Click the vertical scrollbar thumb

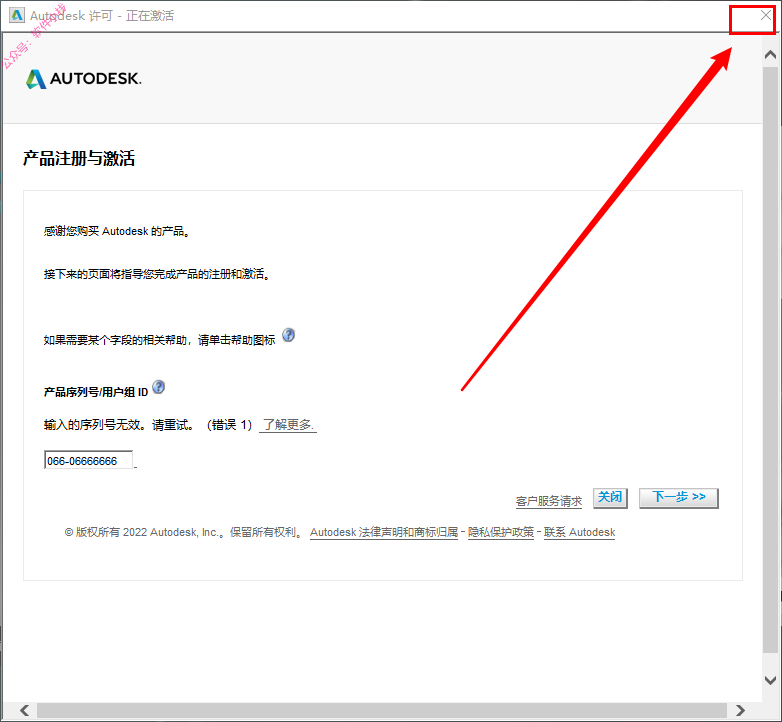771,359
